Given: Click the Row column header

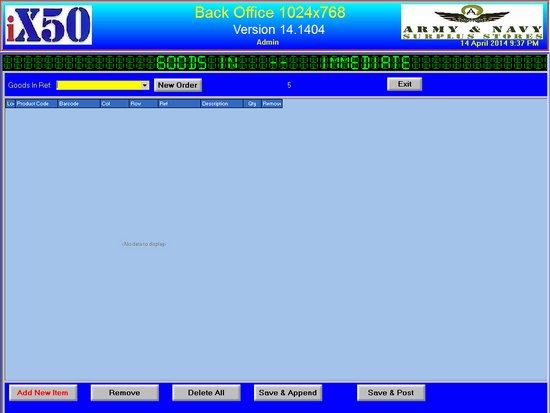Looking at the screenshot, I should tap(143, 104).
